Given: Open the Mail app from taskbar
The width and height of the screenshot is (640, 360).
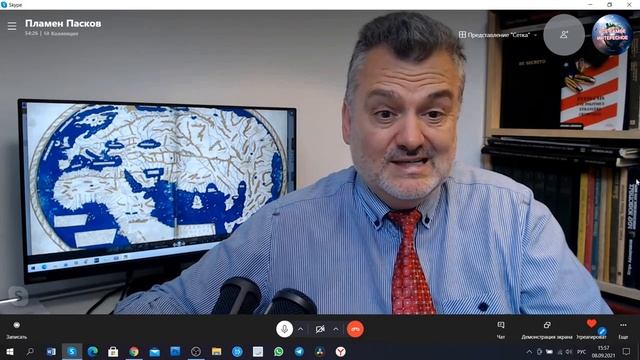Looking at the screenshot, I should click(x=155, y=351).
